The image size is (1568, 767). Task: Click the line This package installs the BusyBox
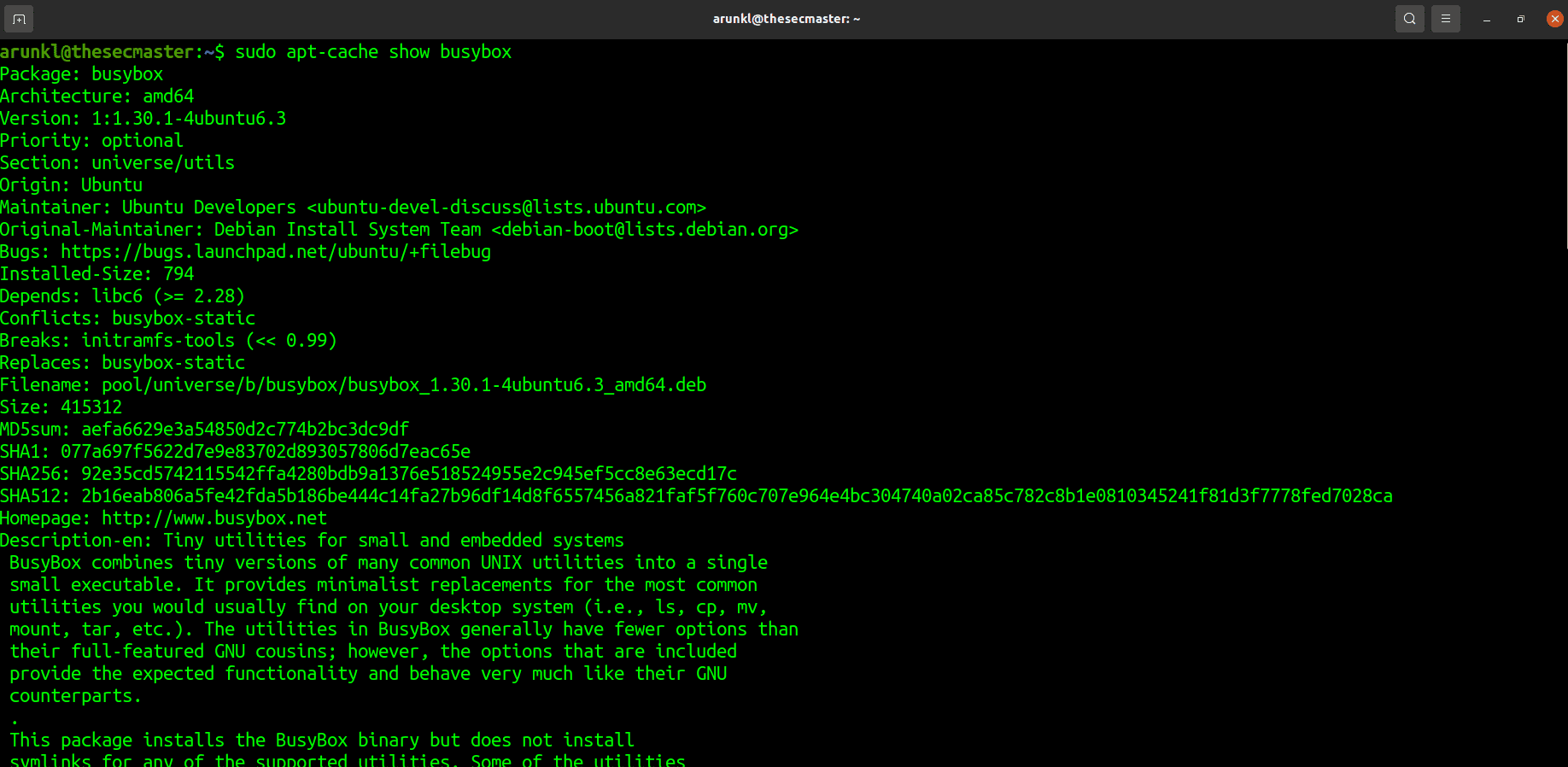pos(322,741)
